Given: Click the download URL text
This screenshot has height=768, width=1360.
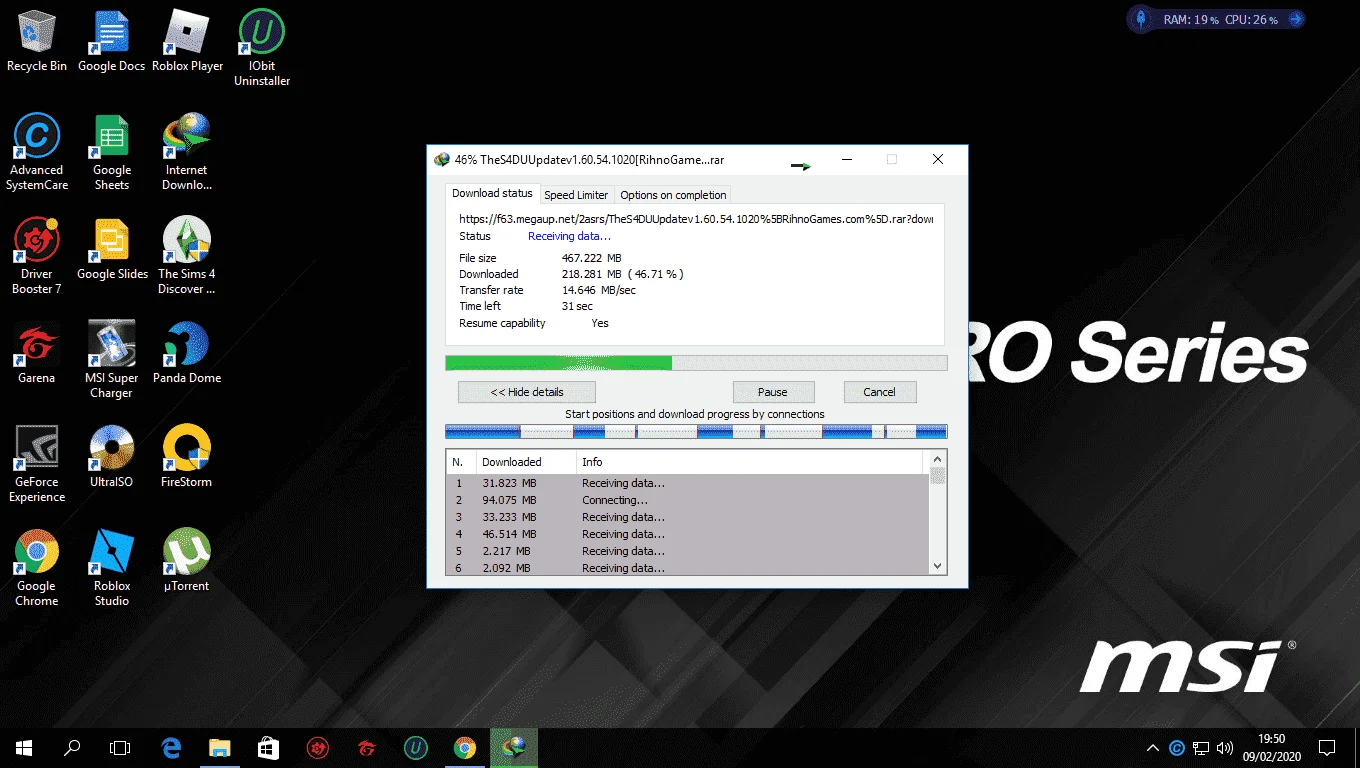Looking at the screenshot, I should [696, 218].
